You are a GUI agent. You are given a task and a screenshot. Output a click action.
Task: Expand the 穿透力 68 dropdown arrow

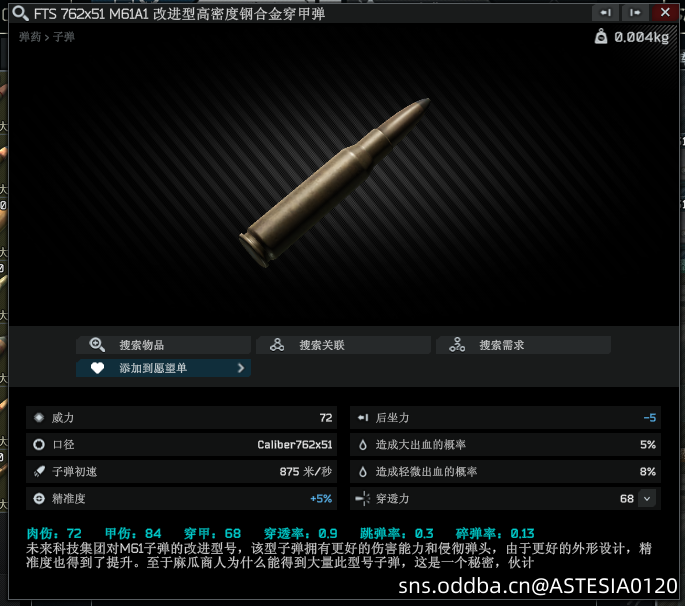click(647, 499)
